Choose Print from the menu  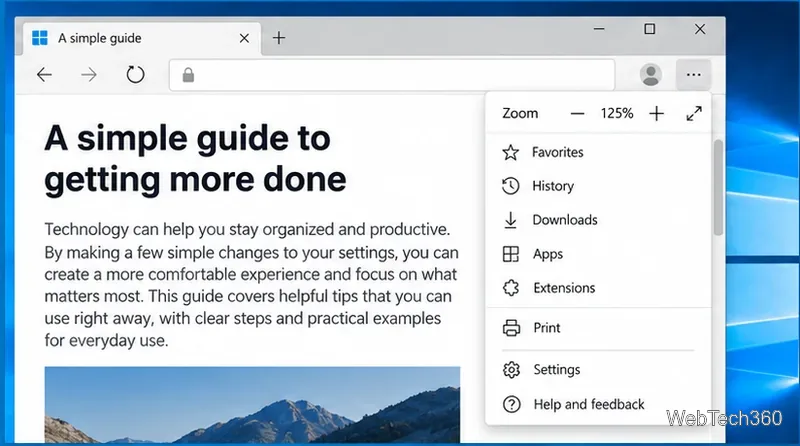pos(598,328)
